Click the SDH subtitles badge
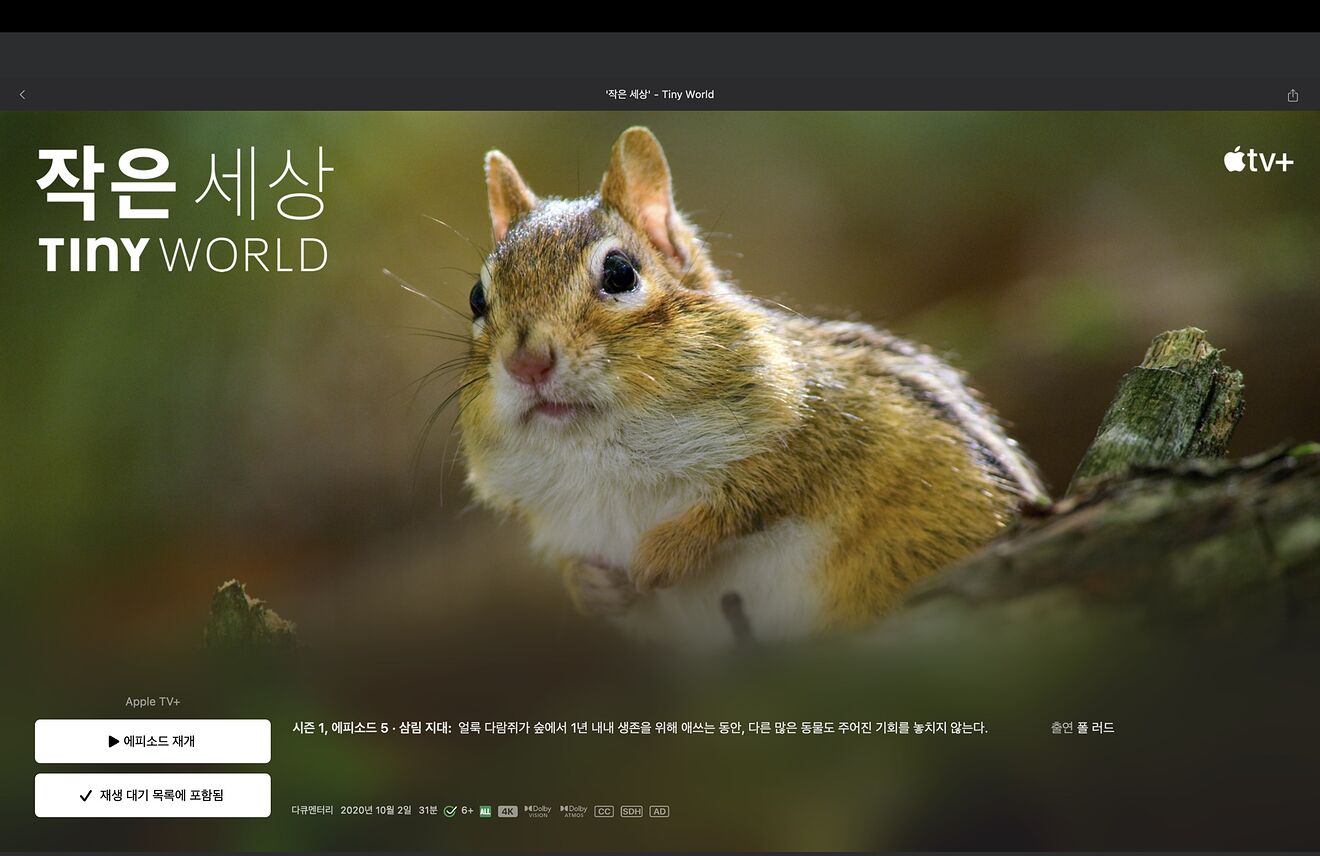Viewport: 1320px width, 856px height. tap(631, 811)
